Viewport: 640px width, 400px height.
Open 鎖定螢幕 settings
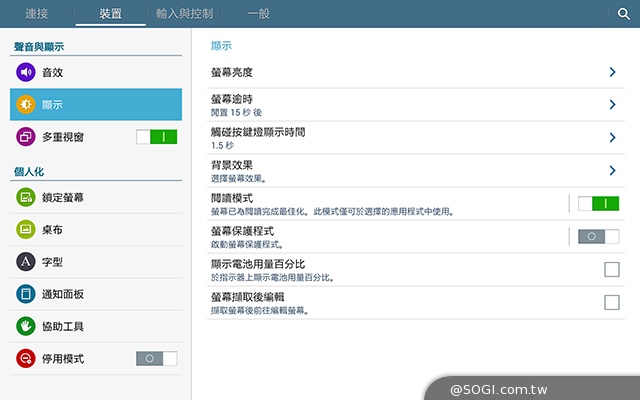[96, 198]
